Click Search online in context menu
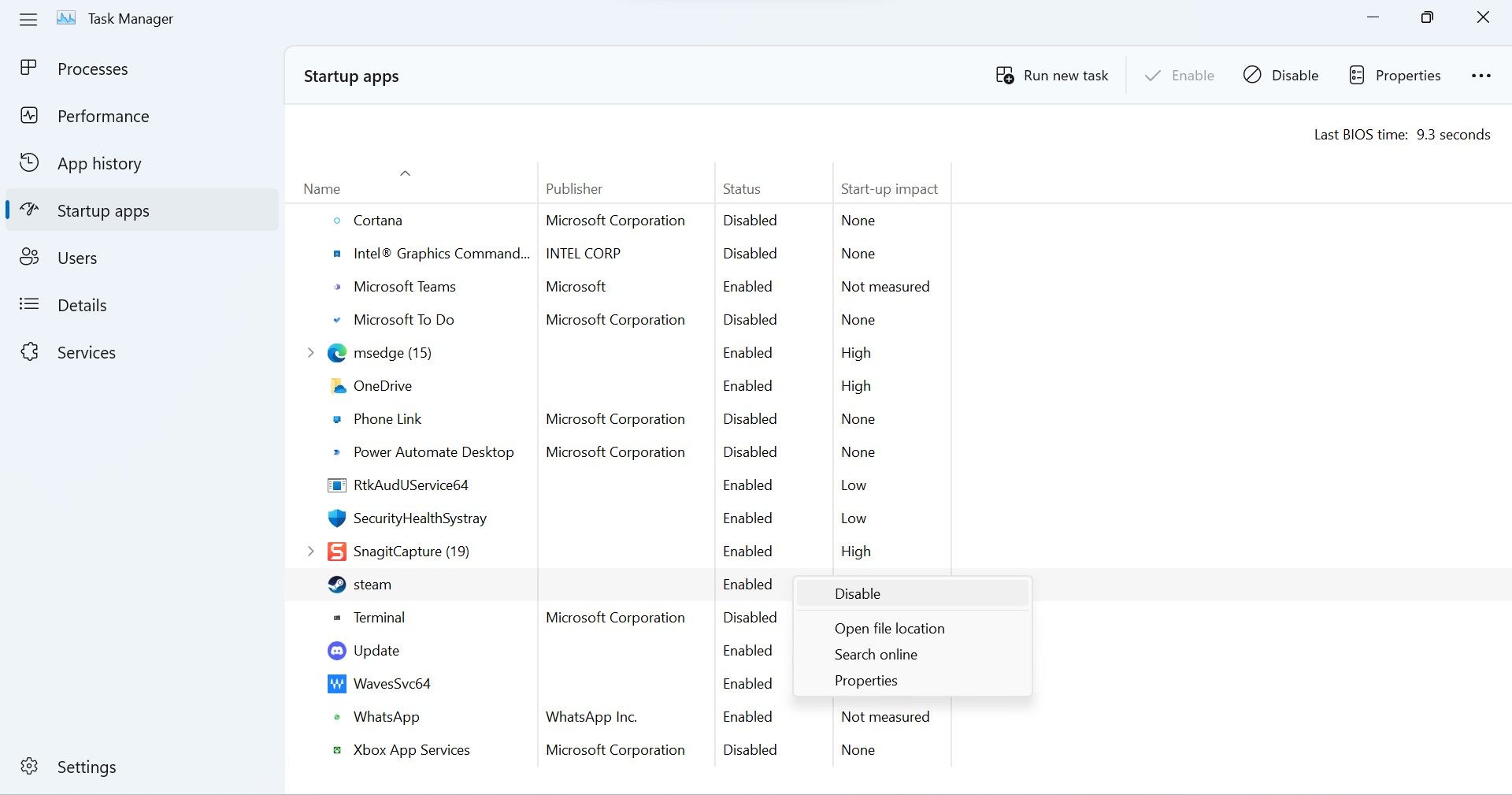The image size is (1512, 795). click(876, 655)
